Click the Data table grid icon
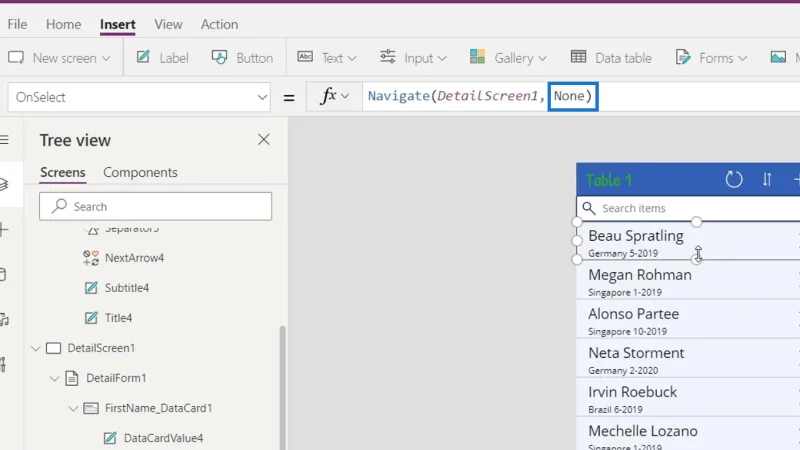The image size is (800, 450). pos(578,57)
